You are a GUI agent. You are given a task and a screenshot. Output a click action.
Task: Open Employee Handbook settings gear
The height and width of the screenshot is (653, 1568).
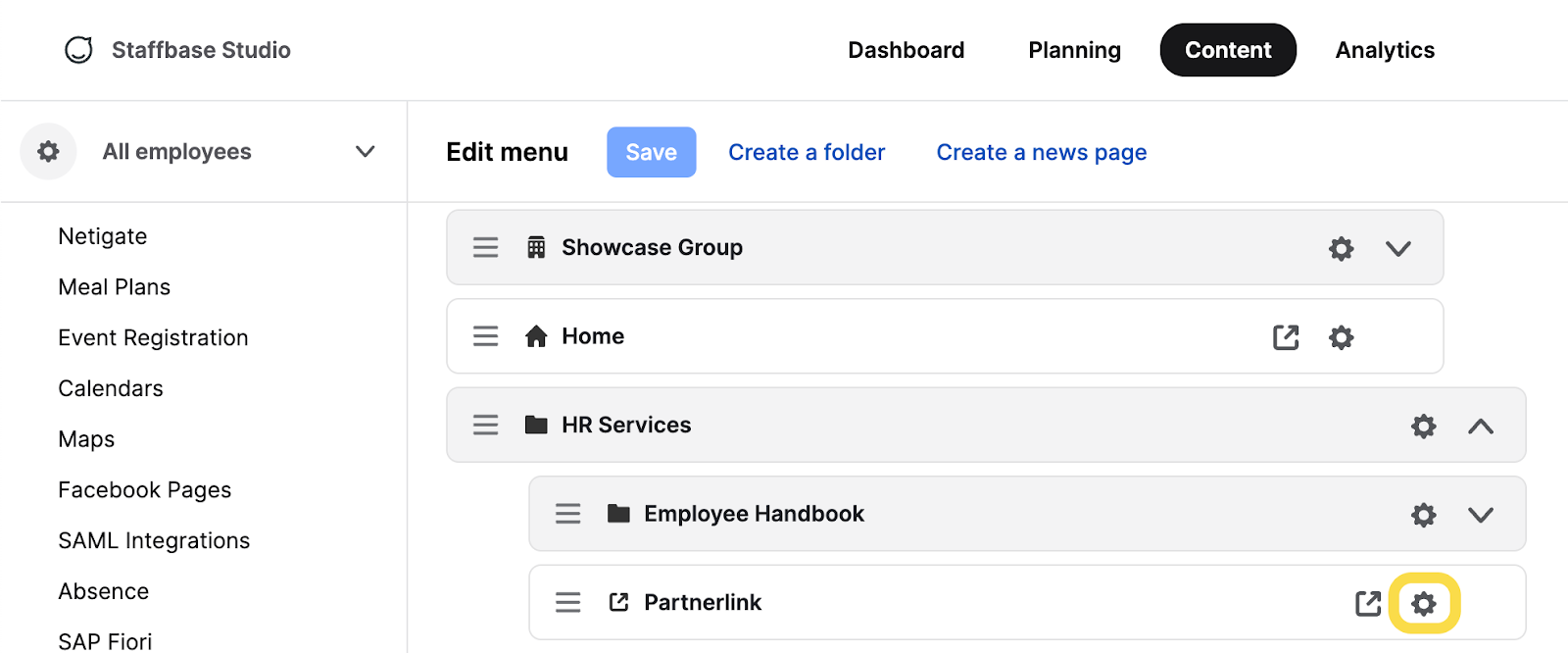1423,515
